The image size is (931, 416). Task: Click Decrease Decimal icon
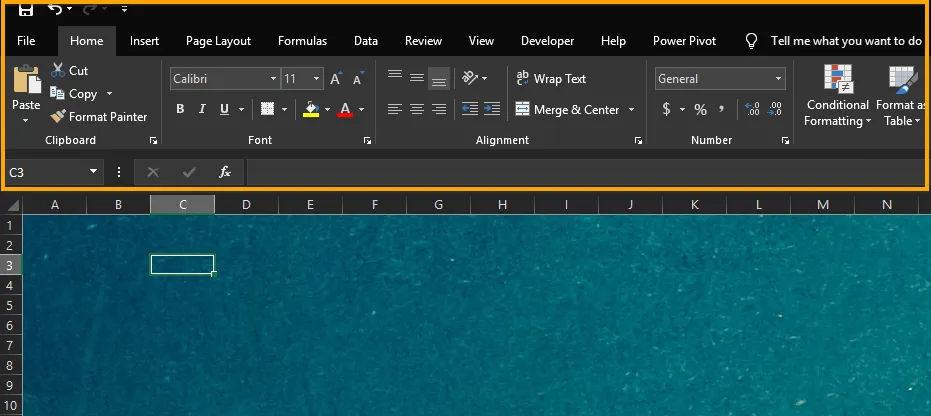point(774,109)
